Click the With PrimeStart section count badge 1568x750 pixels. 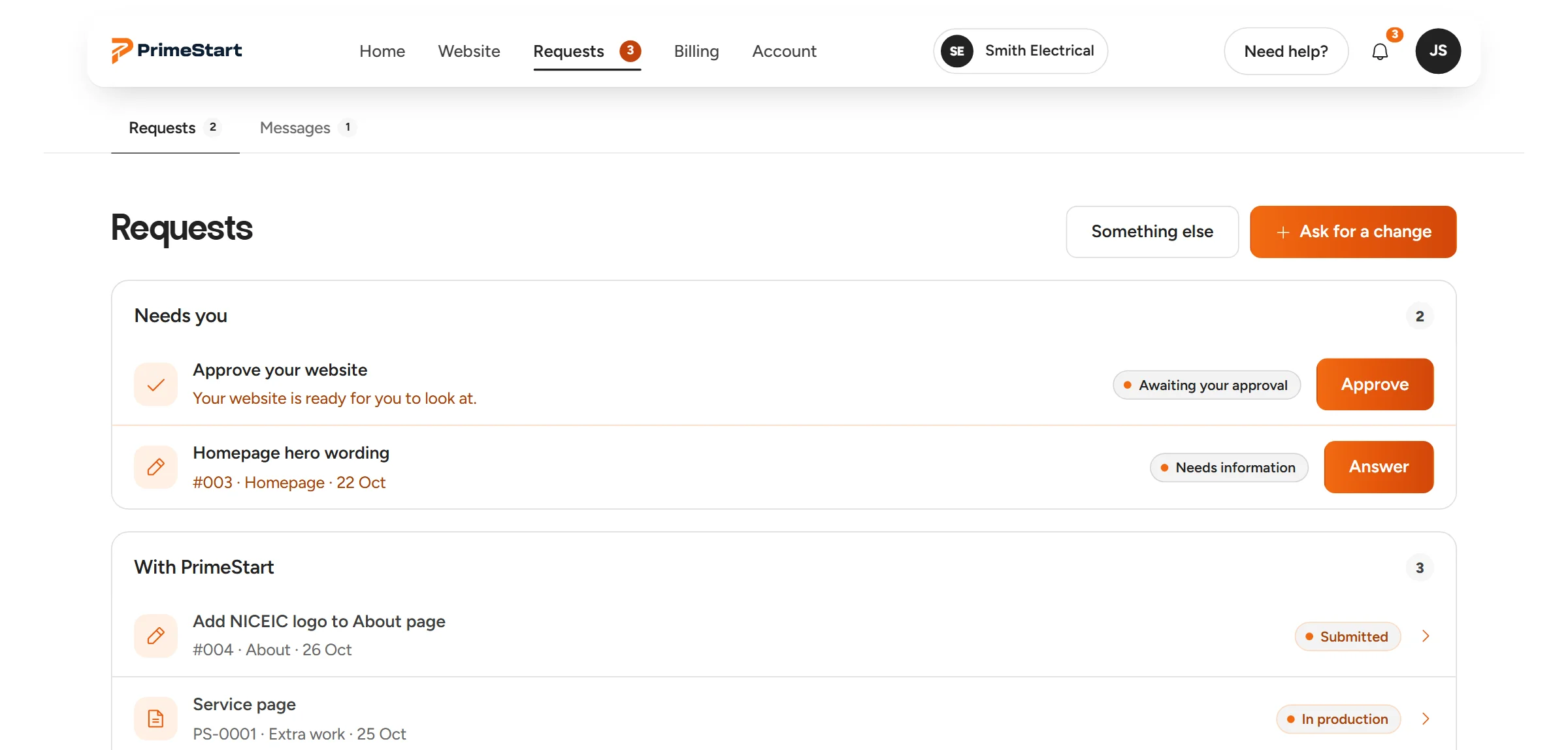1419,568
